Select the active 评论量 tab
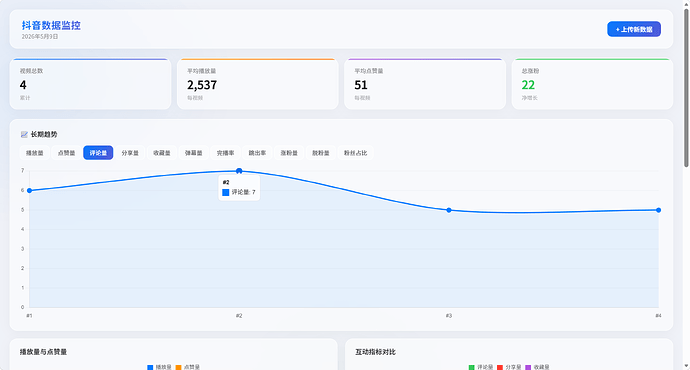The image size is (690, 370). coord(98,153)
